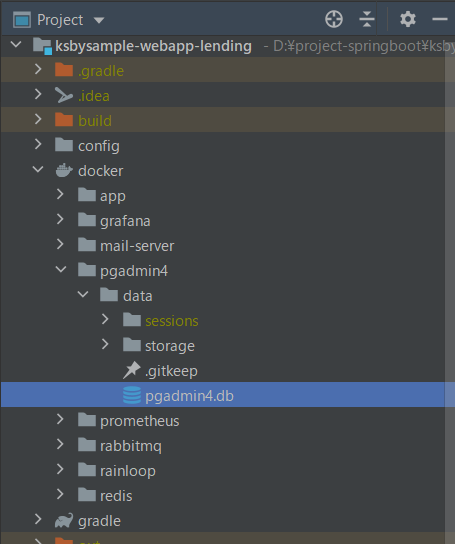Click the rainloop folder icon
This screenshot has height=544, width=455.
[87, 470]
